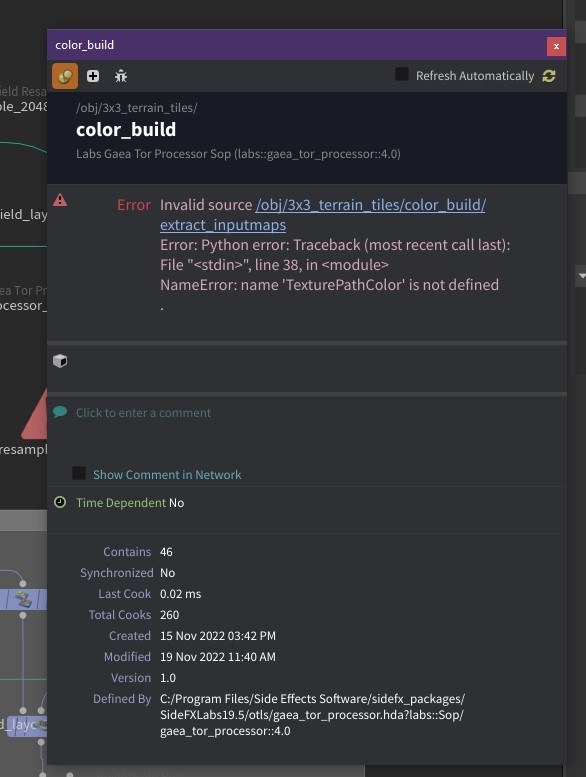Click the yellow refresh arrows icon
This screenshot has height=777, width=586.
(x=548, y=76)
